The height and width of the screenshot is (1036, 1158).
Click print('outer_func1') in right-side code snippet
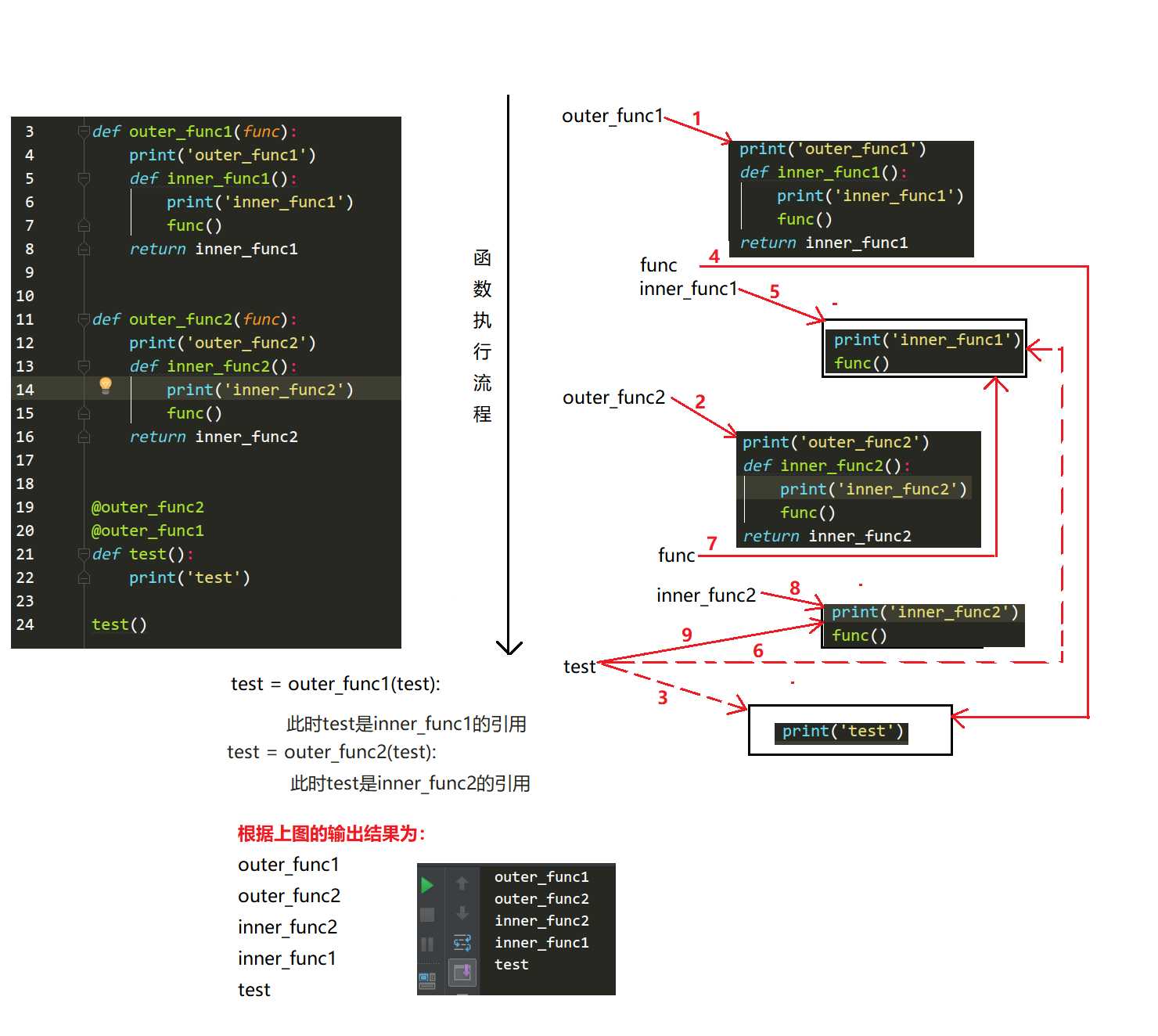pos(833,149)
